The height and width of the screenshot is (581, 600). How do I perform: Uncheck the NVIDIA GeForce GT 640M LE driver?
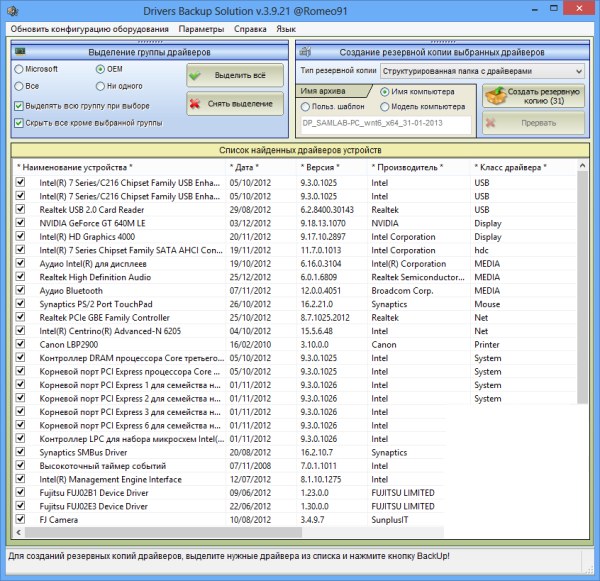click(20, 225)
